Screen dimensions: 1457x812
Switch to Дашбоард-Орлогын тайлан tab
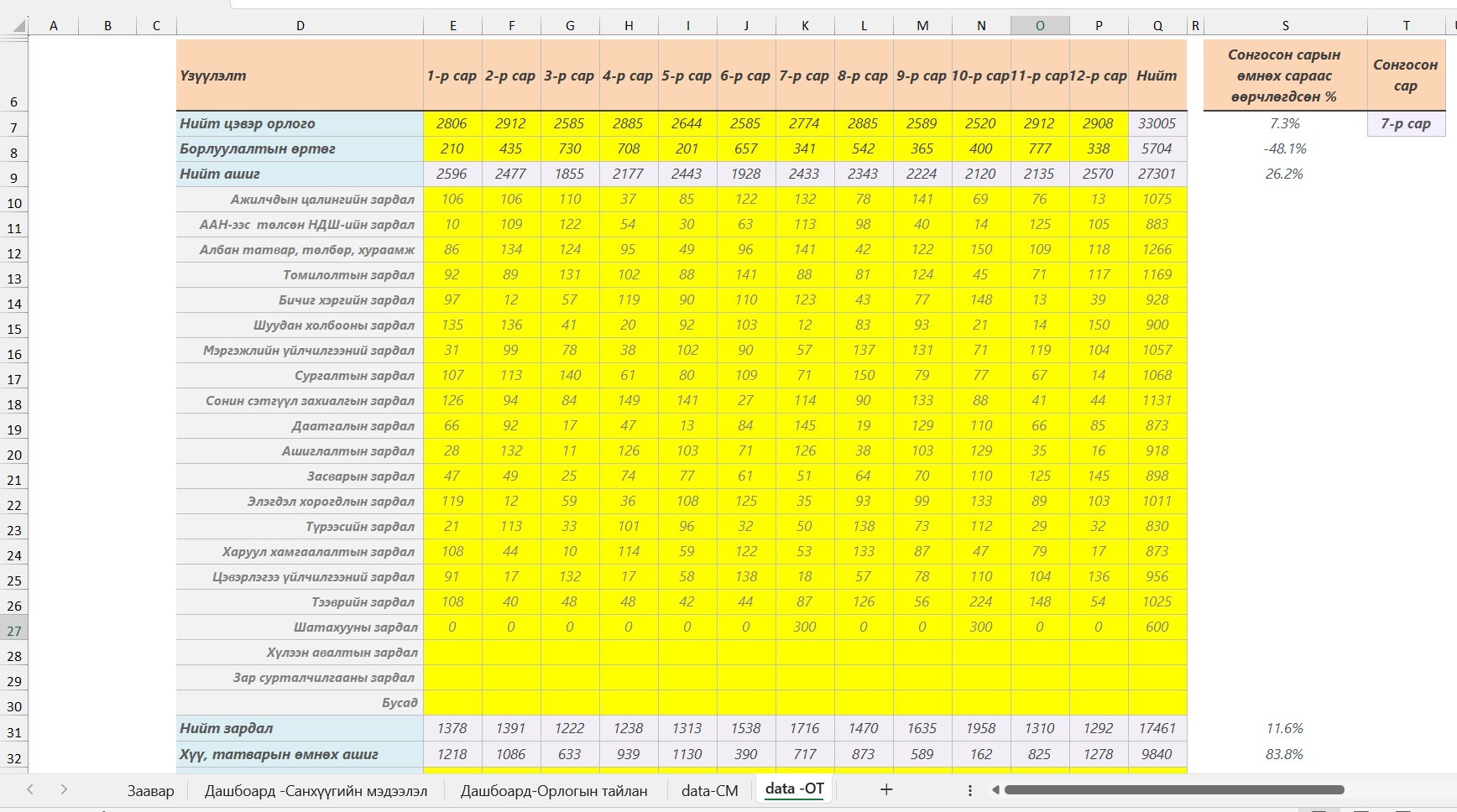click(554, 790)
